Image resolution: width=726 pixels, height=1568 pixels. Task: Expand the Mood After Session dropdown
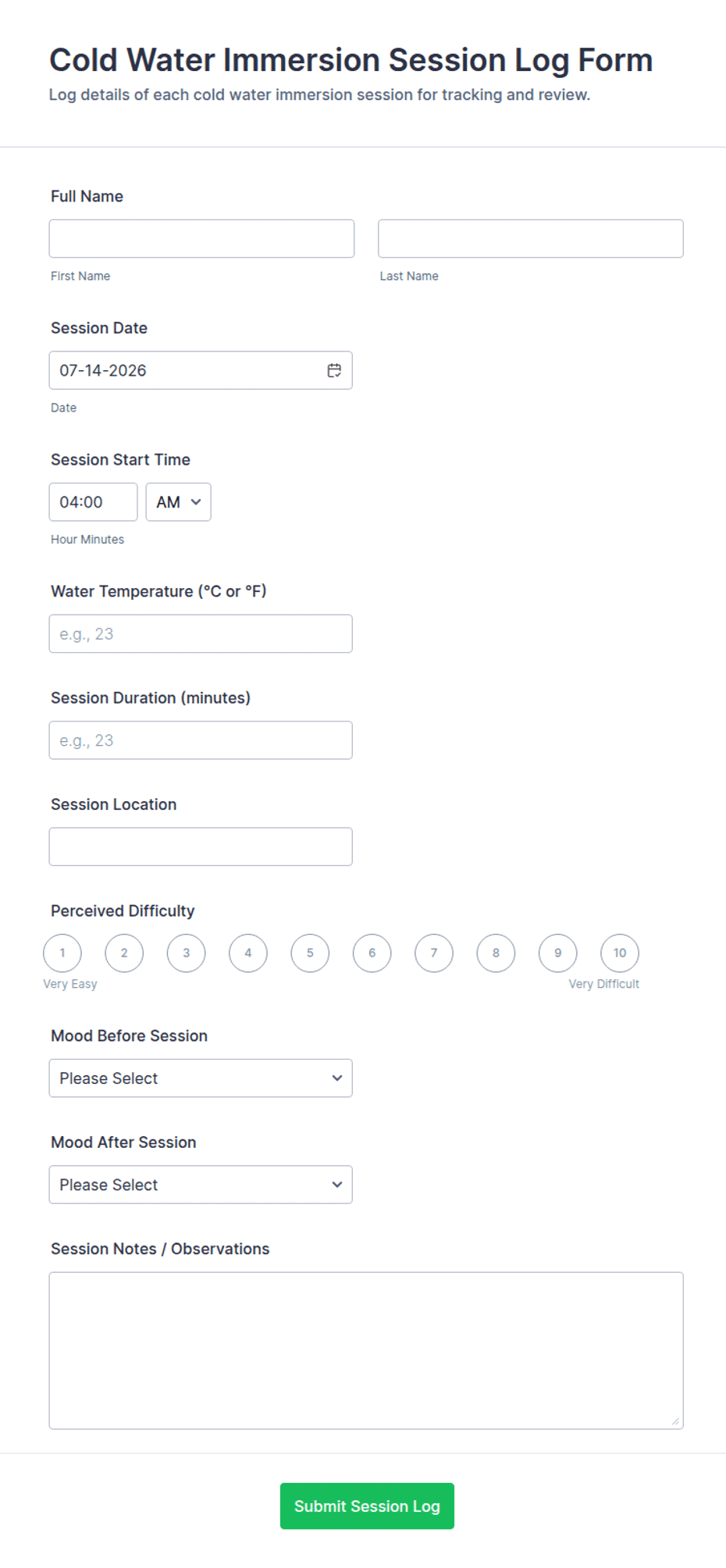tap(201, 1185)
